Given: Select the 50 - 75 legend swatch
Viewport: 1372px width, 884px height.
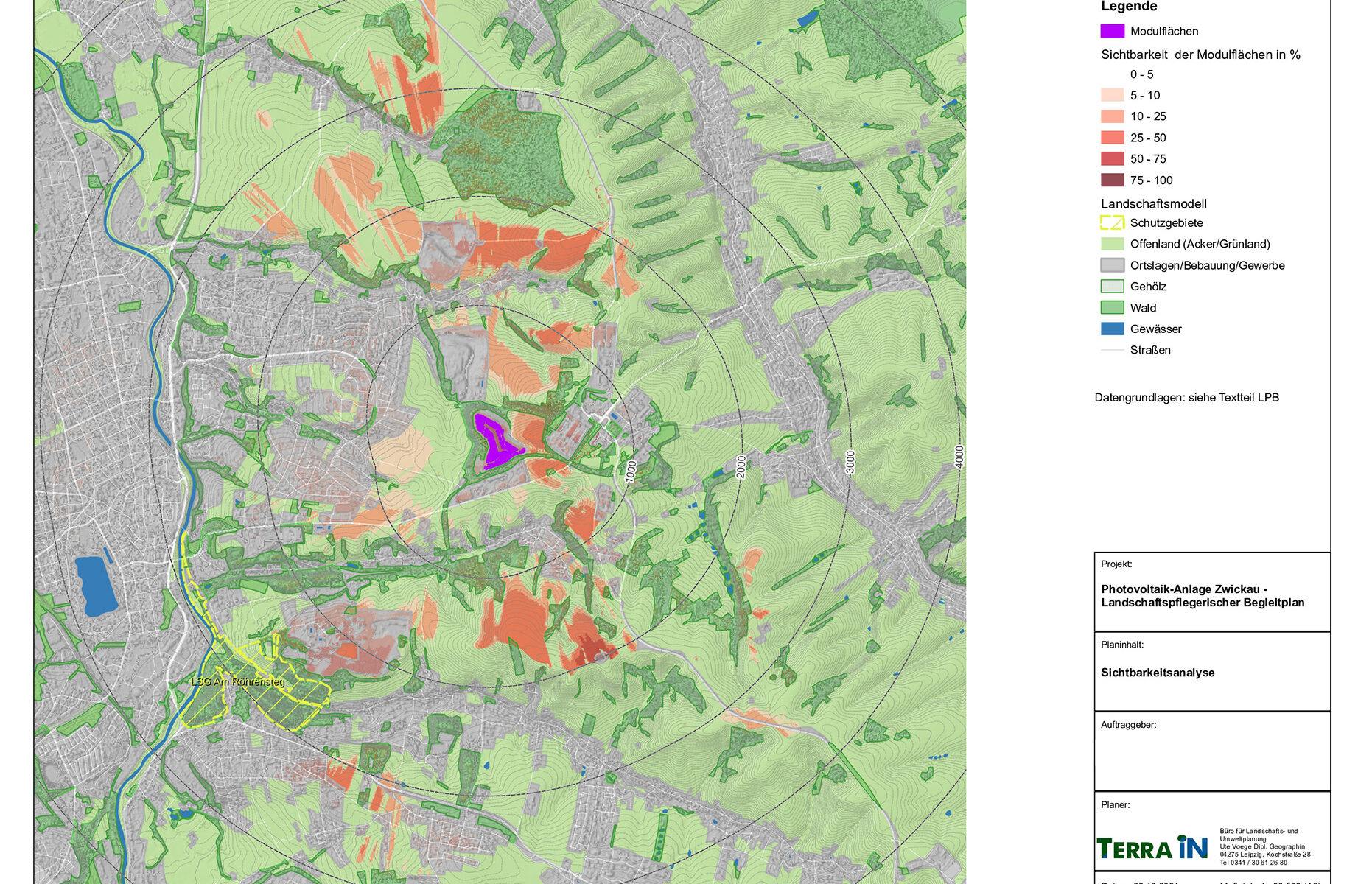Looking at the screenshot, I should pos(1112,159).
